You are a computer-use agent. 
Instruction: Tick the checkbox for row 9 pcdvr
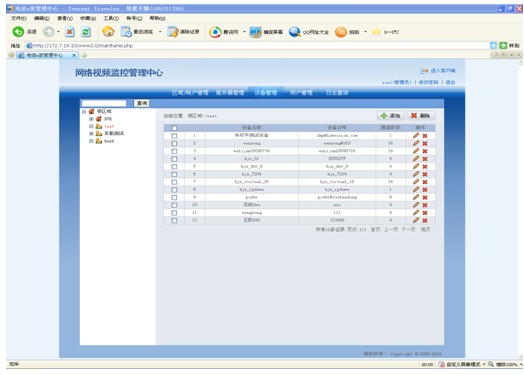coord(174,197)
